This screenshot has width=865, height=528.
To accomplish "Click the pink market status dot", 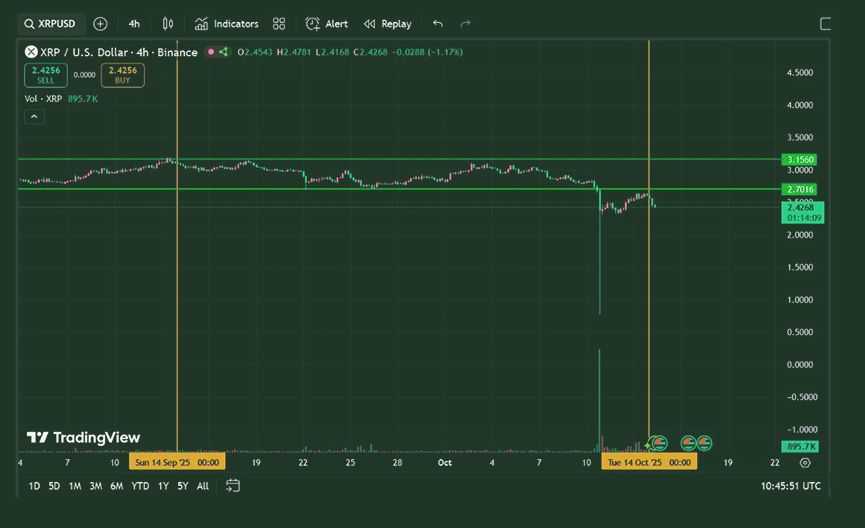I will pos(211,52).
